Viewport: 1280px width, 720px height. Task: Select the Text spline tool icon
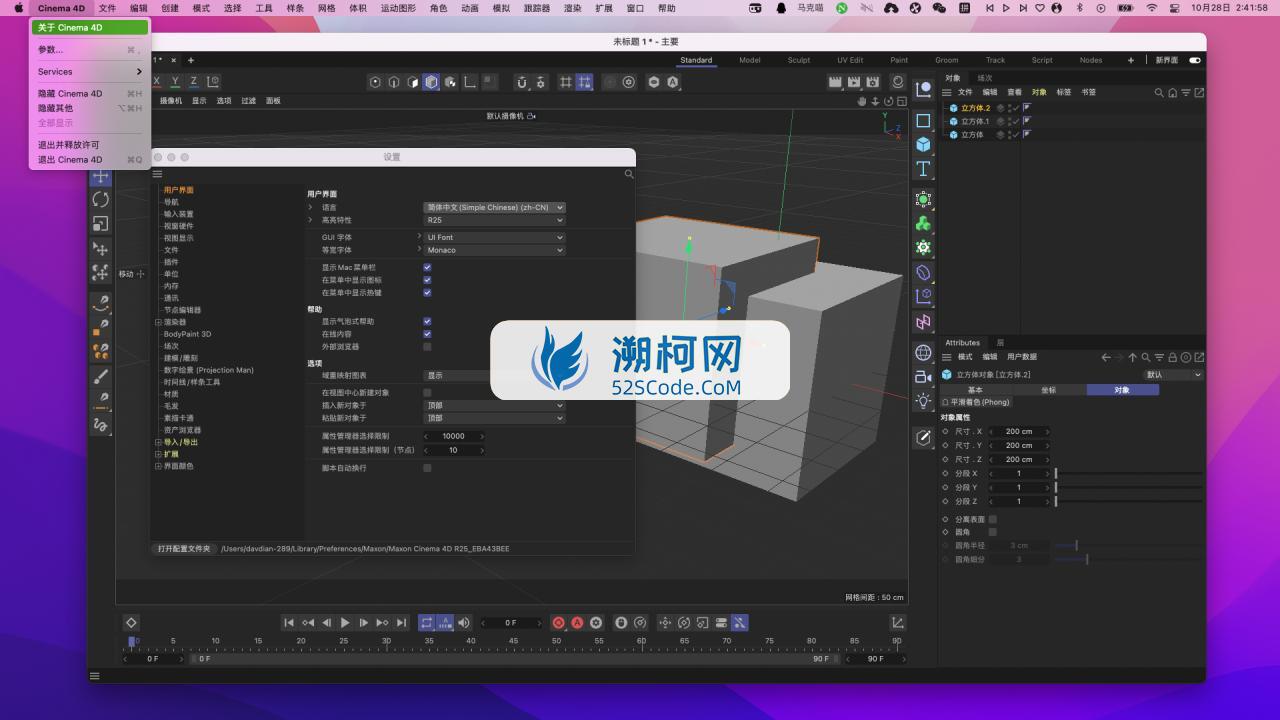click(923, 169)
